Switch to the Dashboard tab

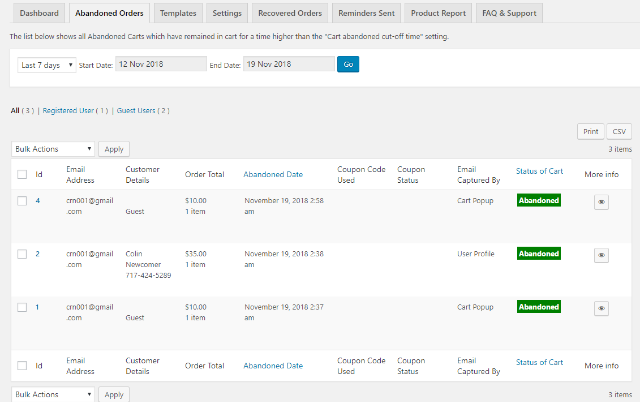[39, 13]
